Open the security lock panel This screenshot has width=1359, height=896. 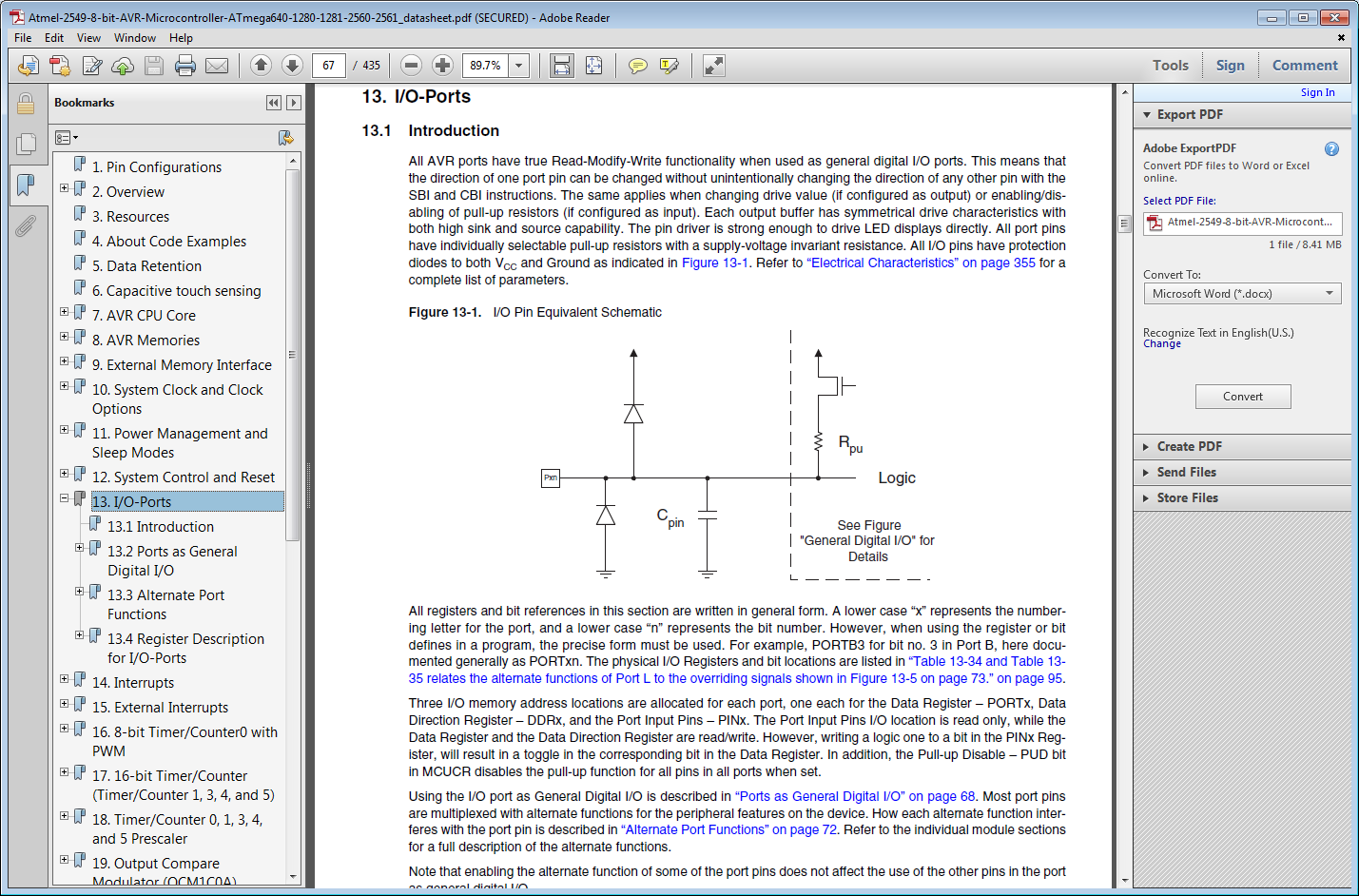click(26, 103)
